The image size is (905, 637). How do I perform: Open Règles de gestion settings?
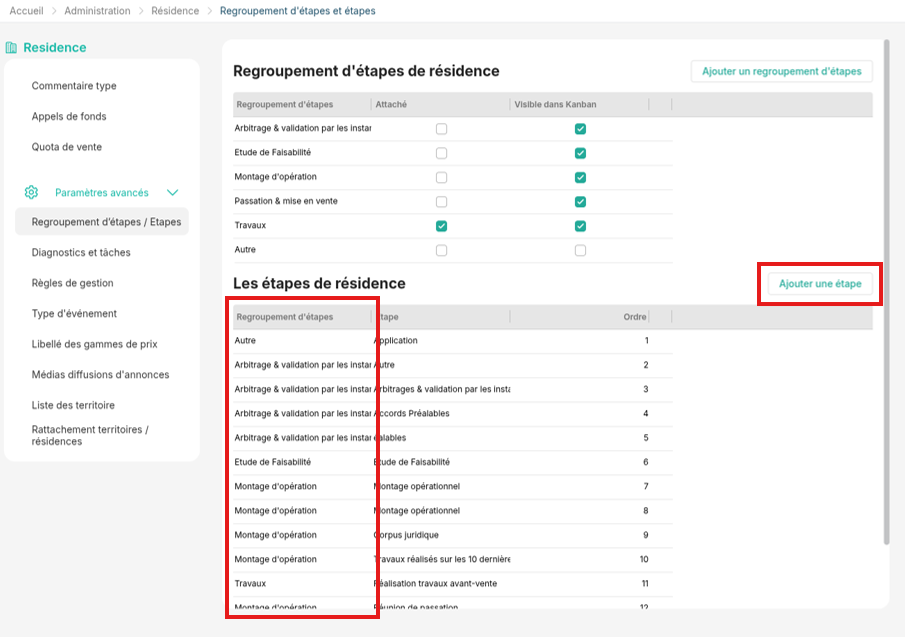click(72, 283)
